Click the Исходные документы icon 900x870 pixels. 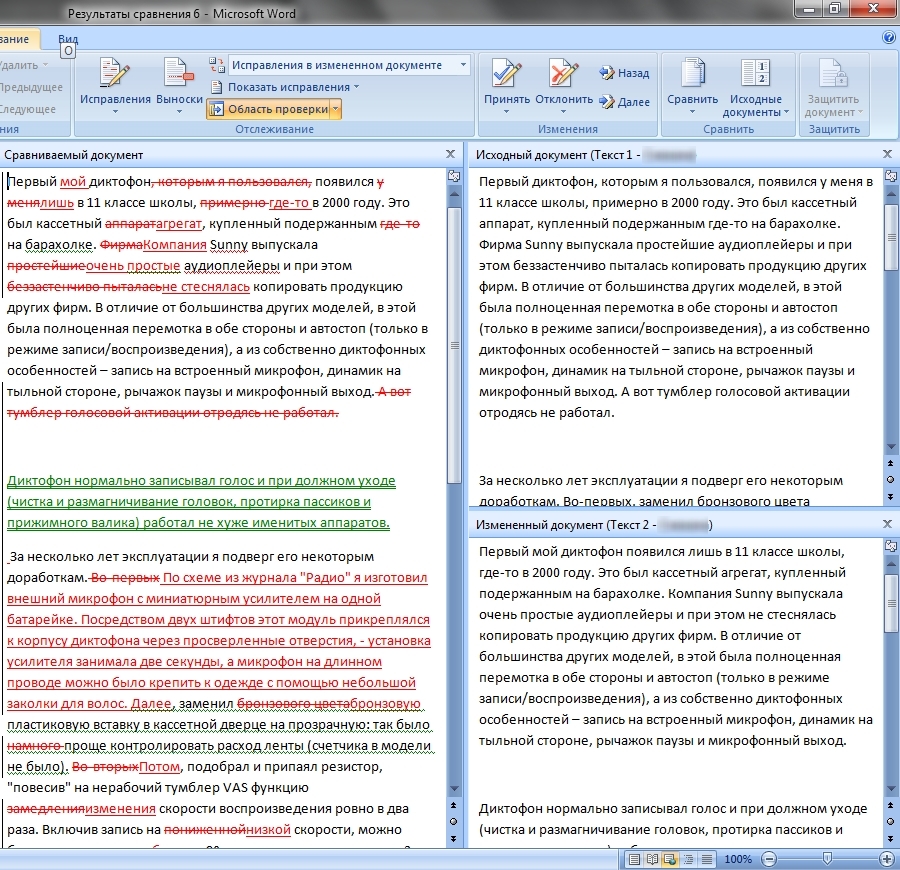(x=755, y=73)
